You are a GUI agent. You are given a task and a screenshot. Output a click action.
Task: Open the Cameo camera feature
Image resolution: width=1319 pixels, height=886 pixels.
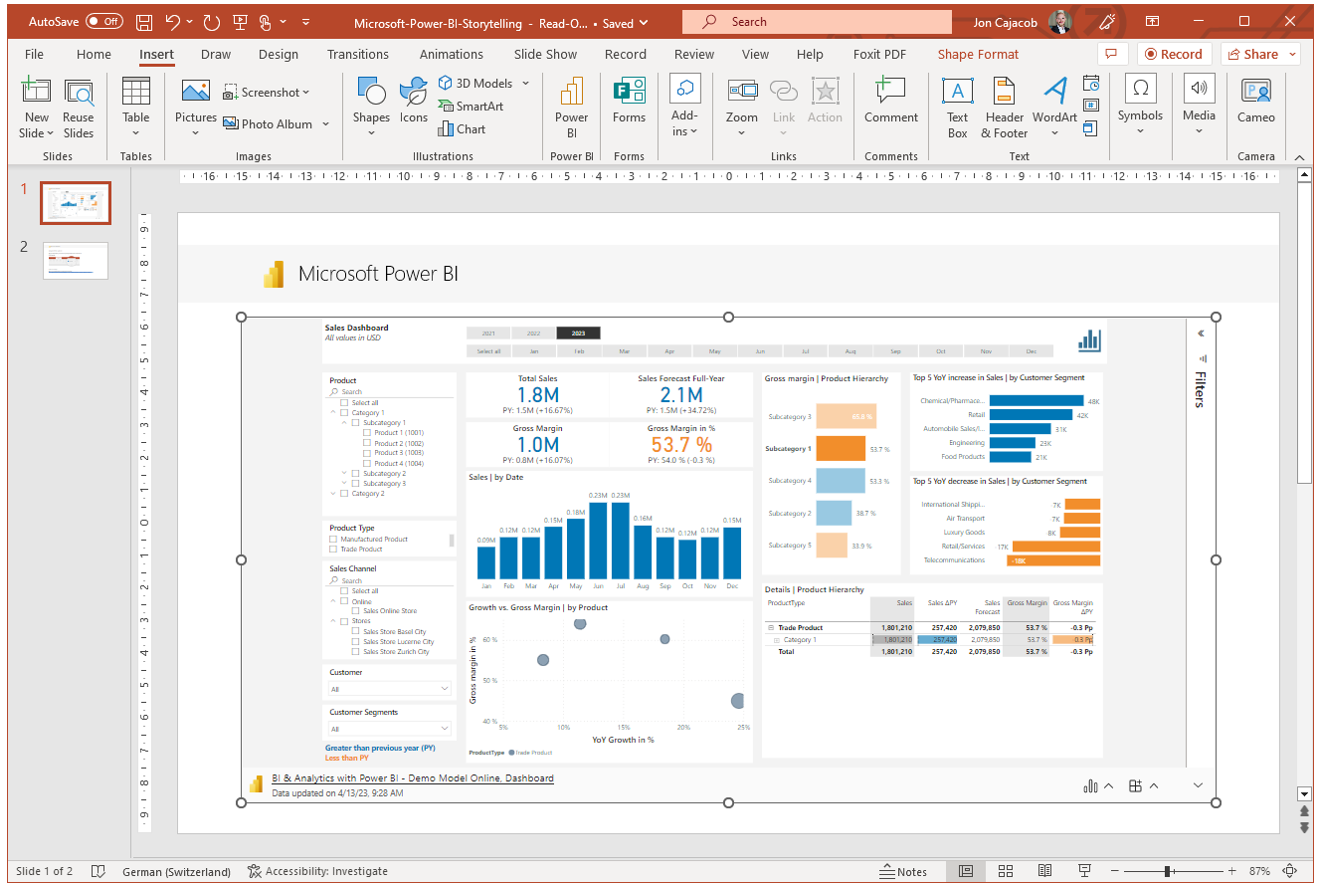(x=1256, y=106)
